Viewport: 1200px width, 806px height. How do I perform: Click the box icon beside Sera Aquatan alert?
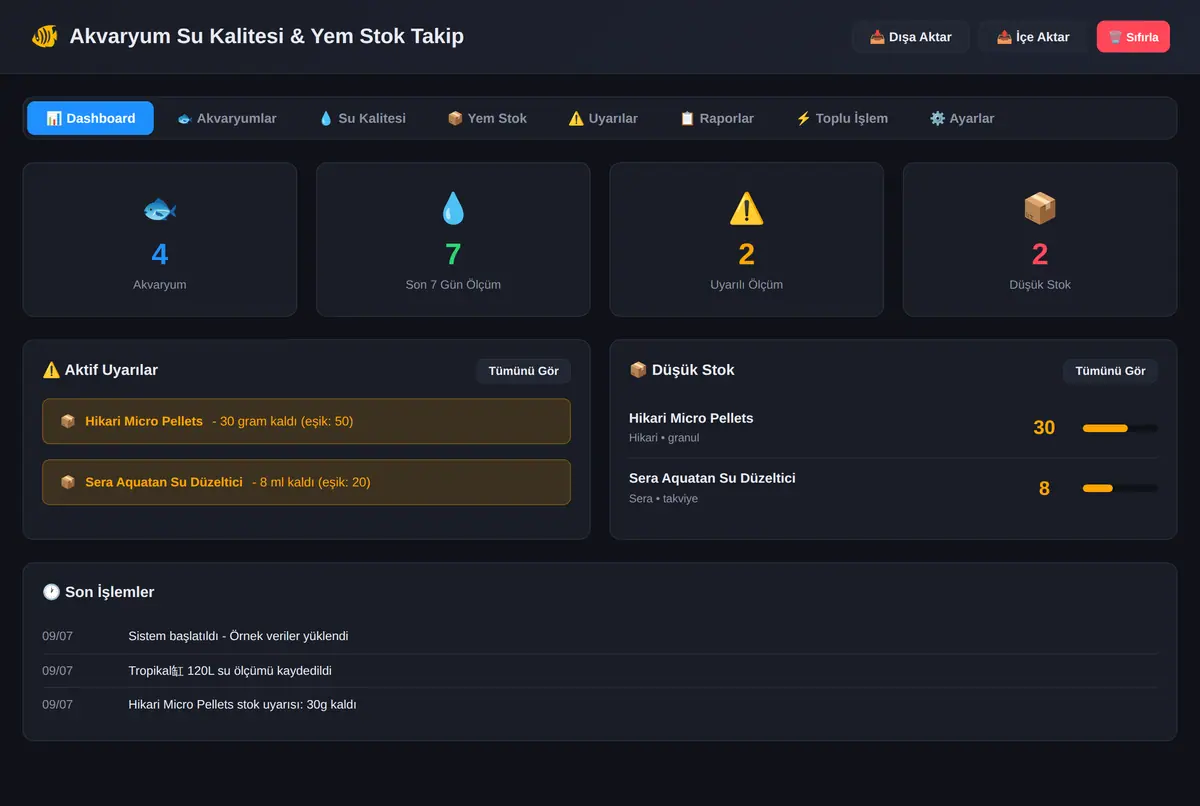click(68, 482)
